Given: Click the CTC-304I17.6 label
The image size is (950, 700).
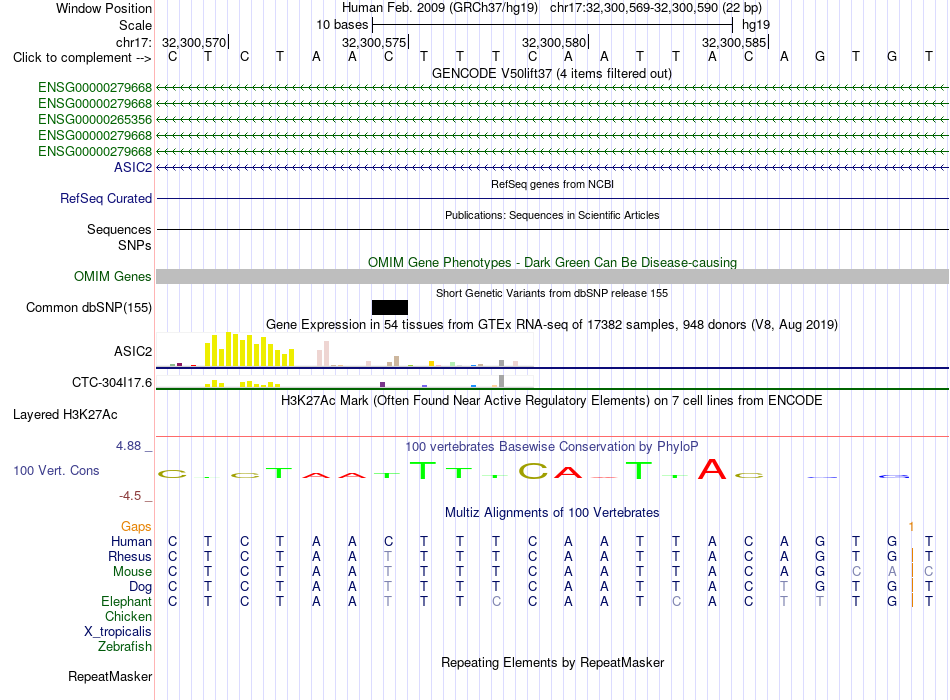Looking at the screenshot, I should [112, 382].
